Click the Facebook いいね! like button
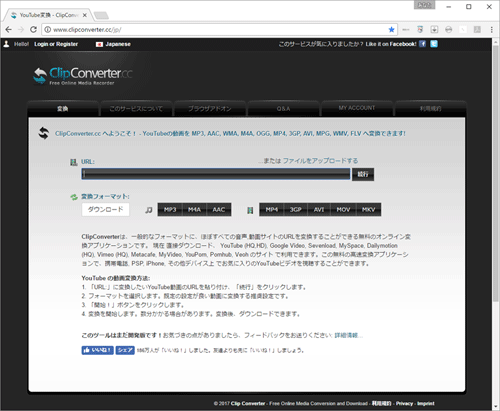 tap(97, 350)
